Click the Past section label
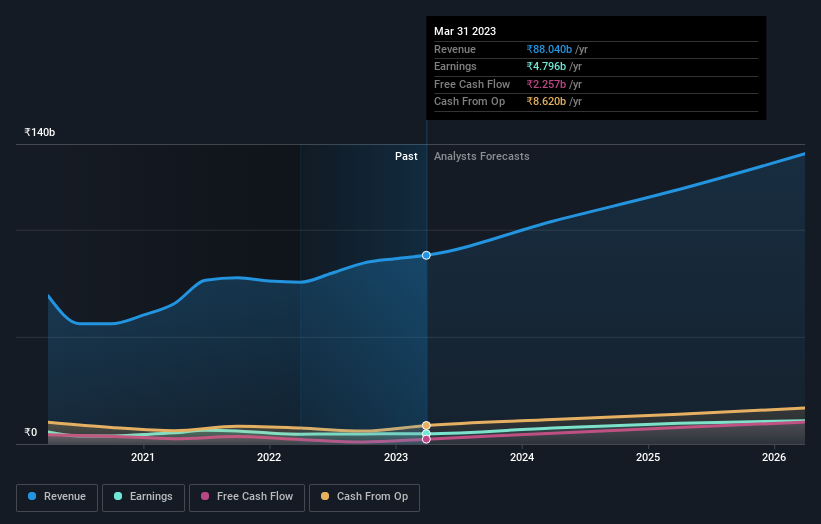 406,156
